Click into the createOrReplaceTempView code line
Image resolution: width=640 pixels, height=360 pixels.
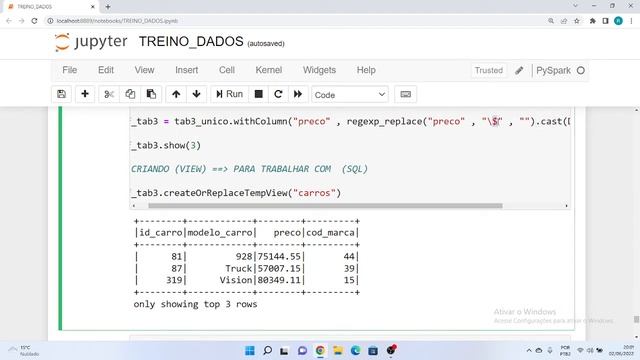pyautogui.click(x=236, y=193)
